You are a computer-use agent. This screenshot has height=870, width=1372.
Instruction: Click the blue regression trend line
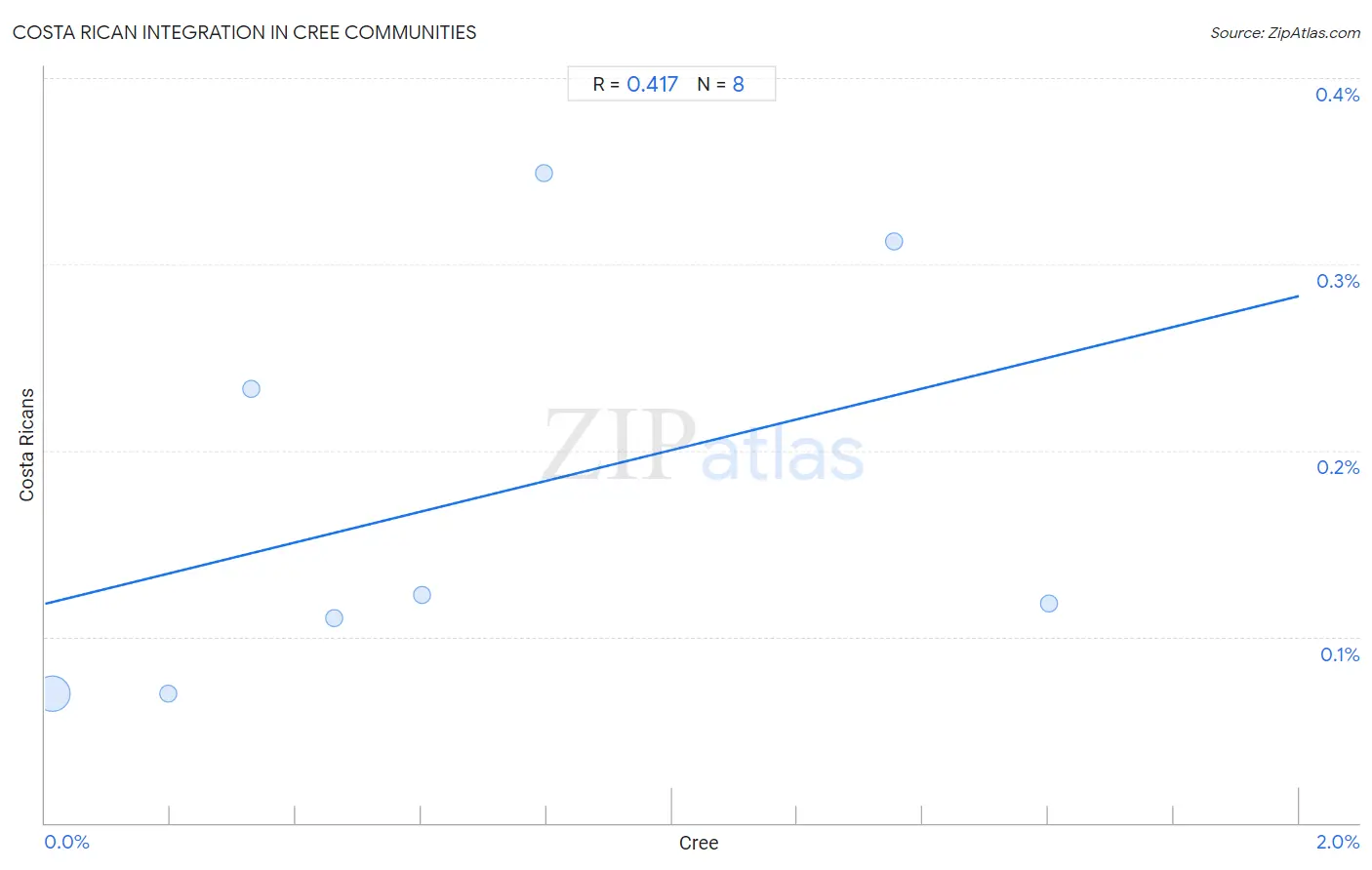pos(671,450)
